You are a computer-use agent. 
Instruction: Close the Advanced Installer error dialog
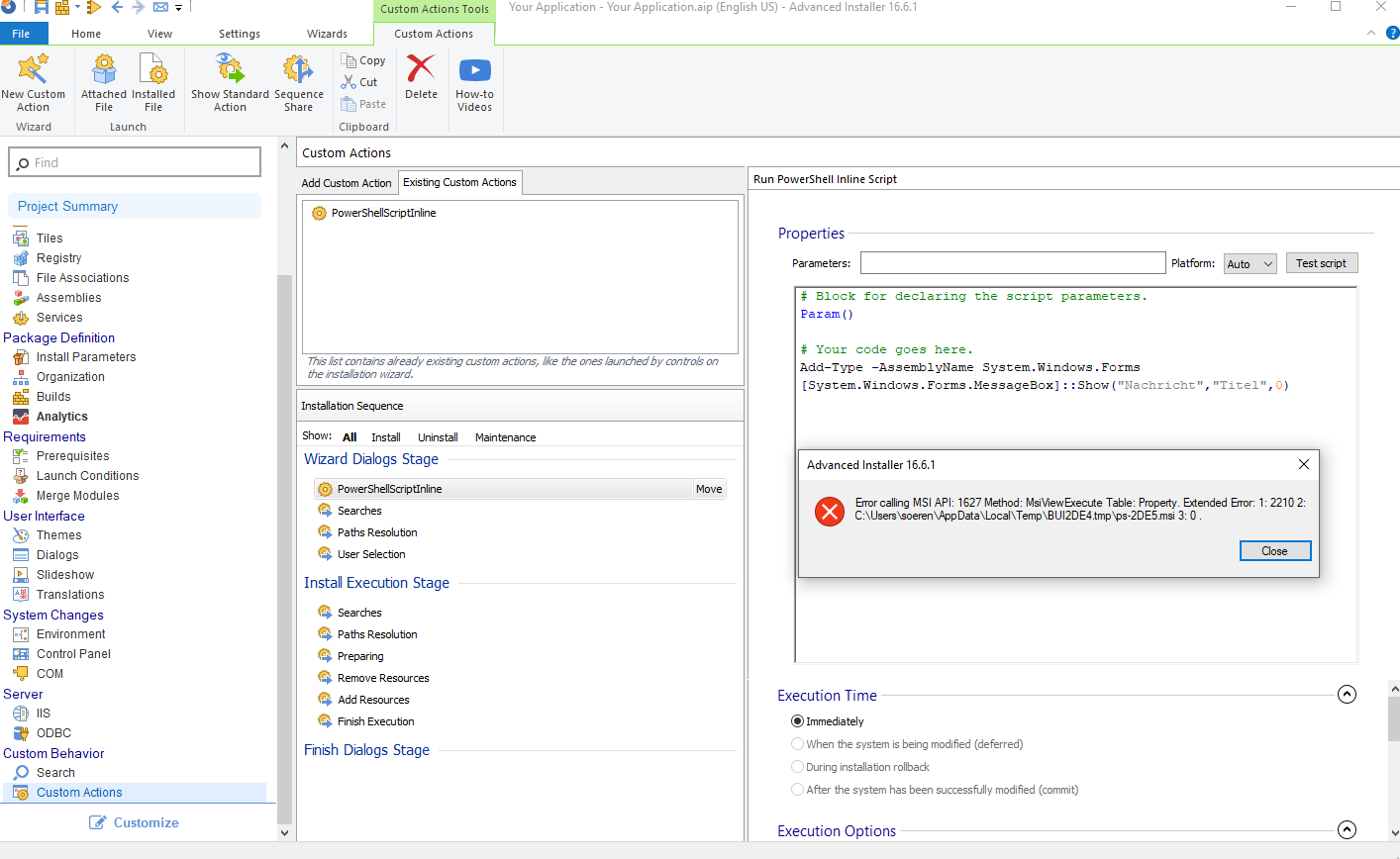(x=1274, y=551)
